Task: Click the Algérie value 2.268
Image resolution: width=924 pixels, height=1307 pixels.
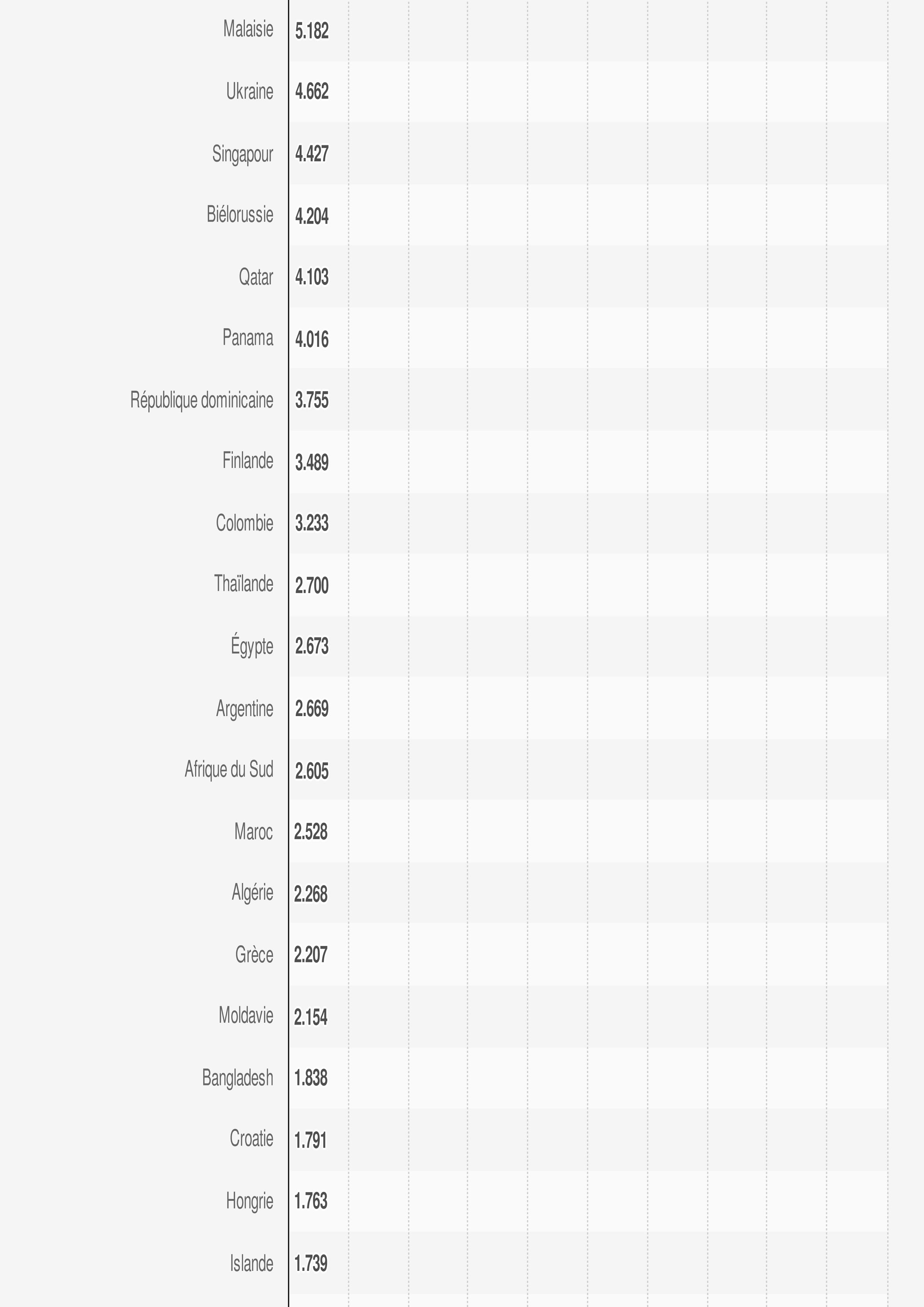Action: coord(310,894)
